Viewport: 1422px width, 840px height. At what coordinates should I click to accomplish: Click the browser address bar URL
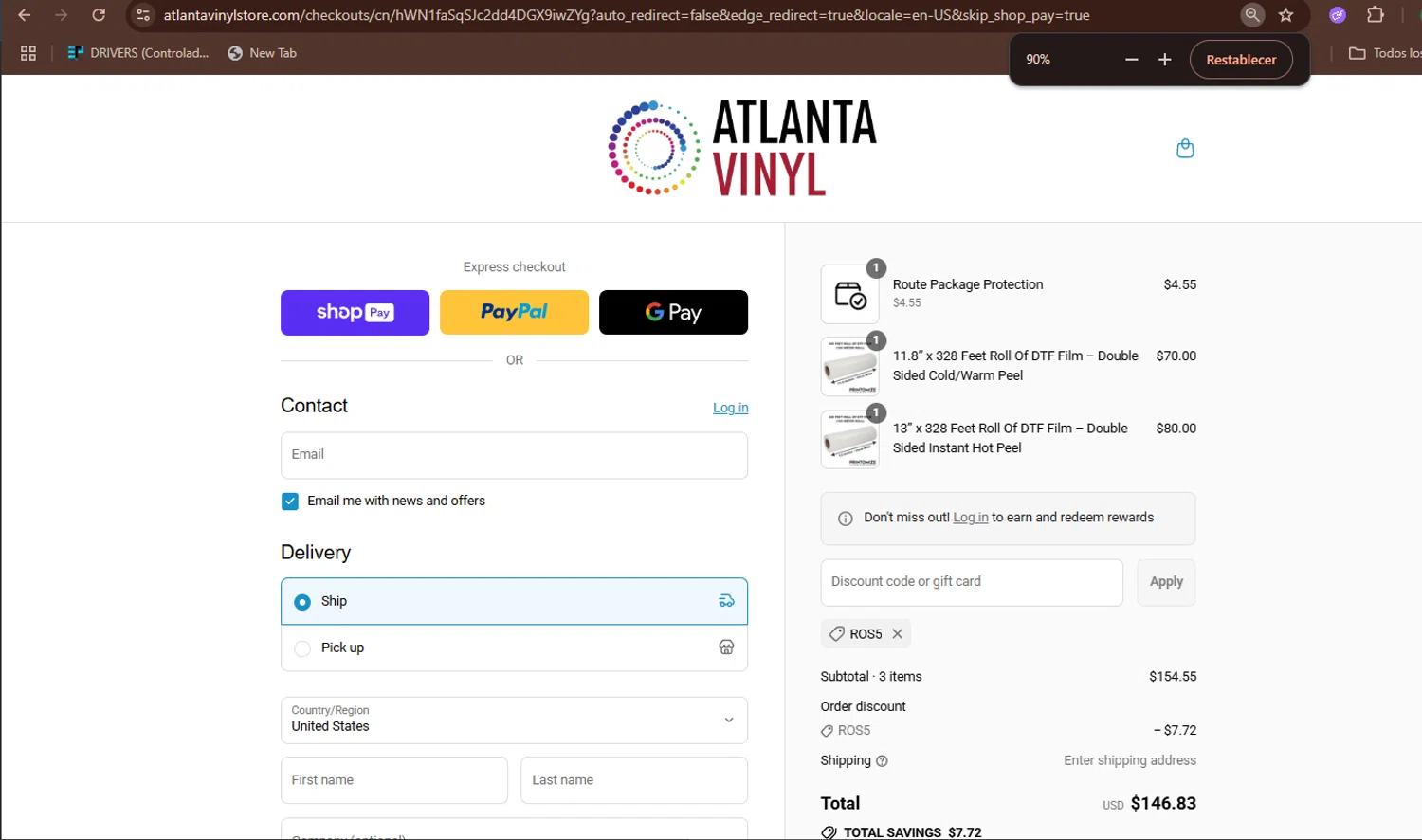pos(627,15)
